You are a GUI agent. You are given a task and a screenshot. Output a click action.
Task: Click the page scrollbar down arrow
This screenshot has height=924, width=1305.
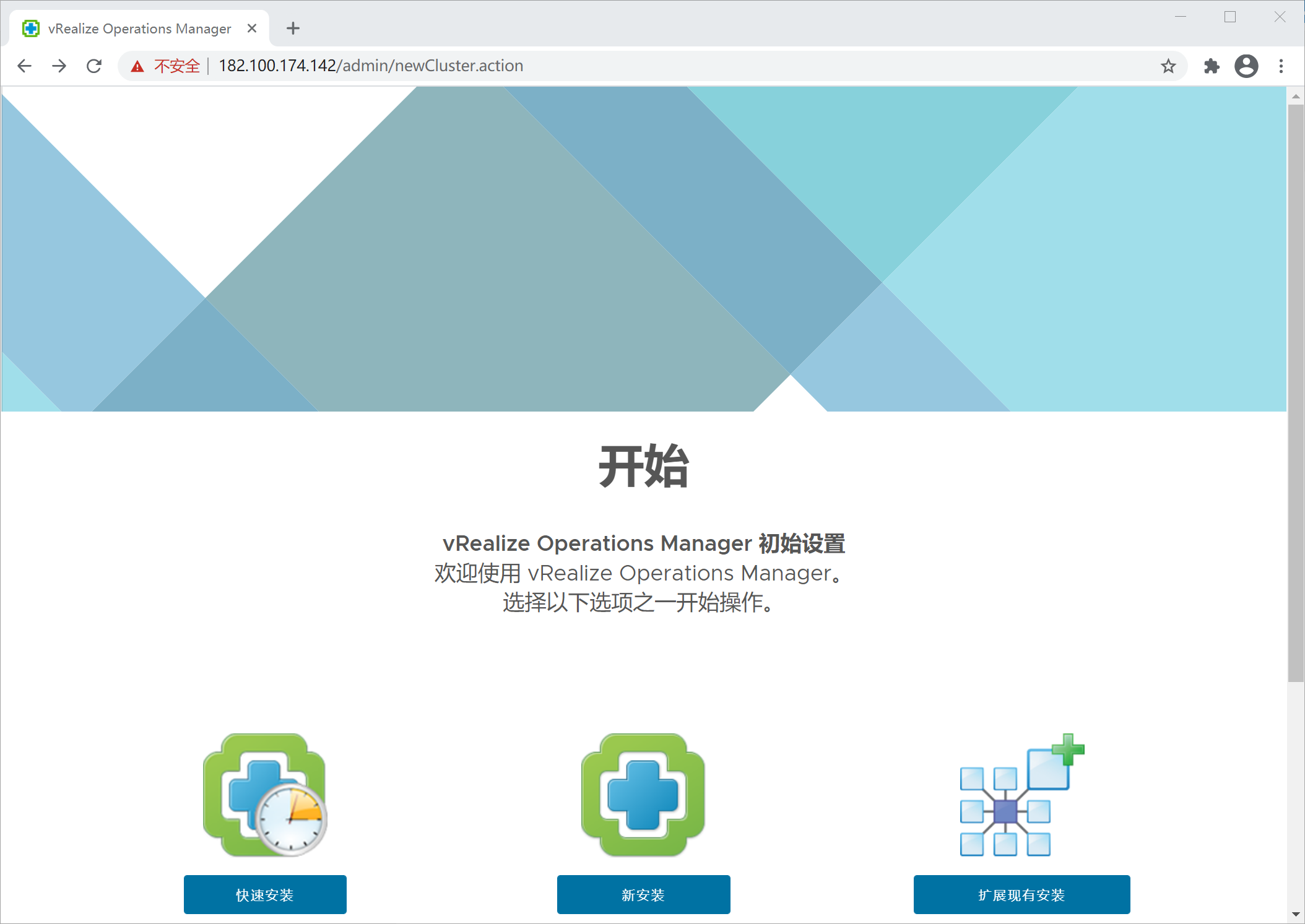click(1295, 914)
